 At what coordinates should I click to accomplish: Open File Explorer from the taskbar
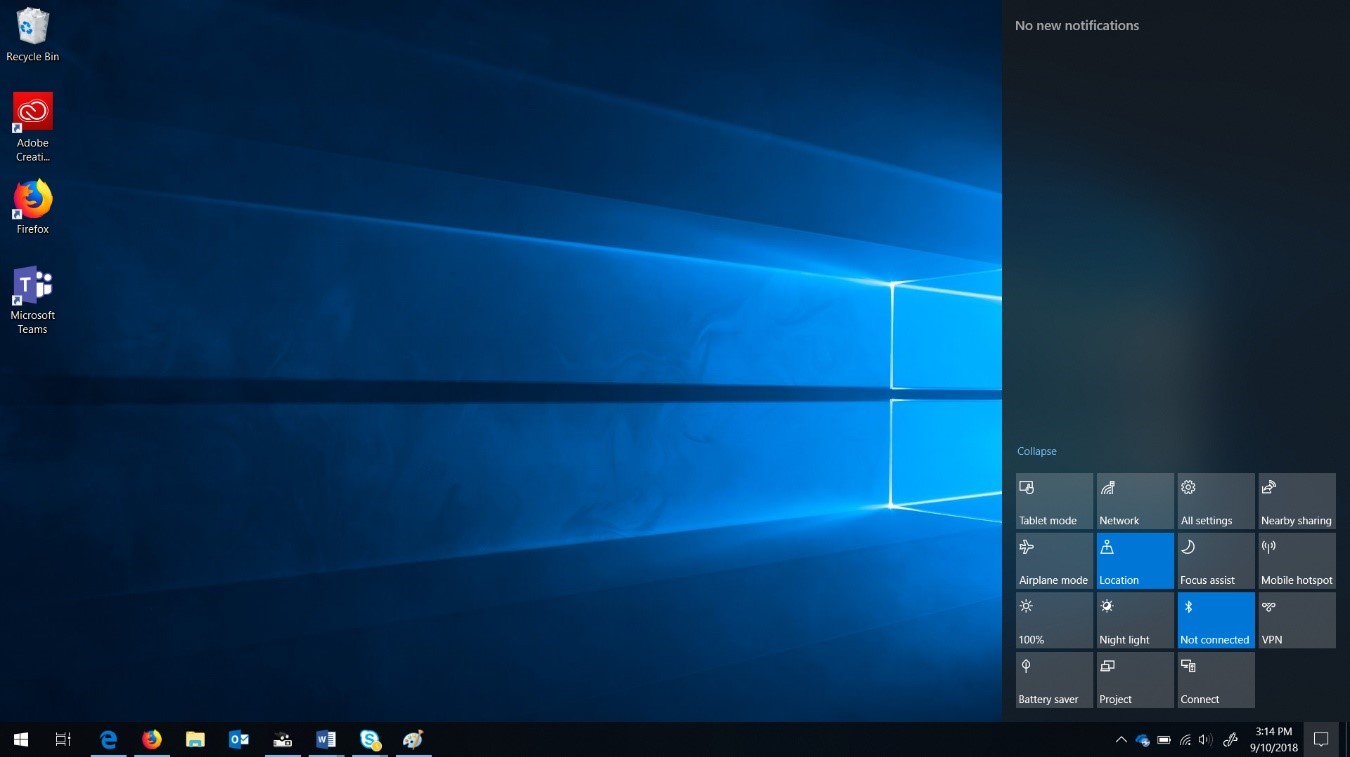tap(195, 740)
